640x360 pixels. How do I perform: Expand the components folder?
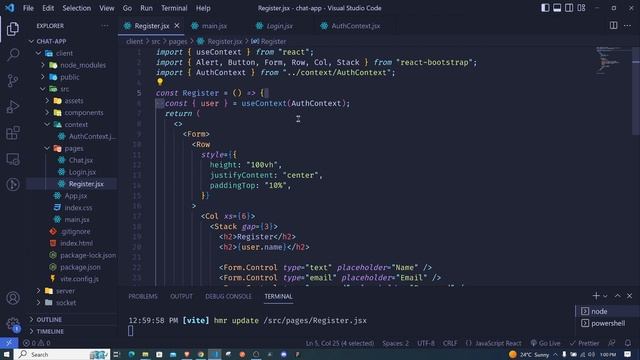point(47,112)
